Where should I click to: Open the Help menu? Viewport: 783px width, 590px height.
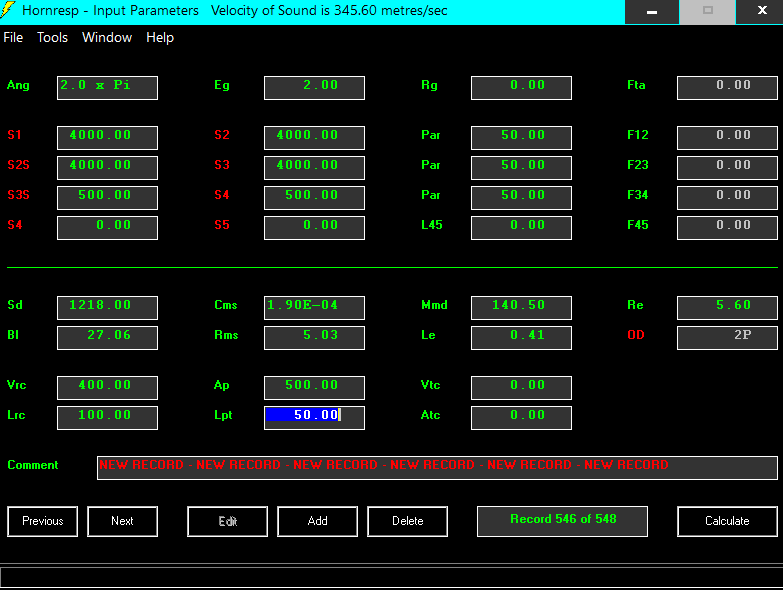(x=160, y=37)
